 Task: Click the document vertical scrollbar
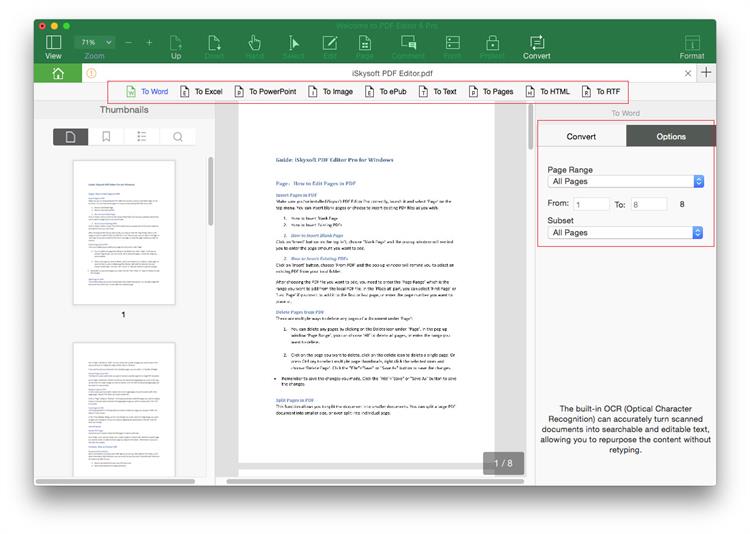[530, 127]
